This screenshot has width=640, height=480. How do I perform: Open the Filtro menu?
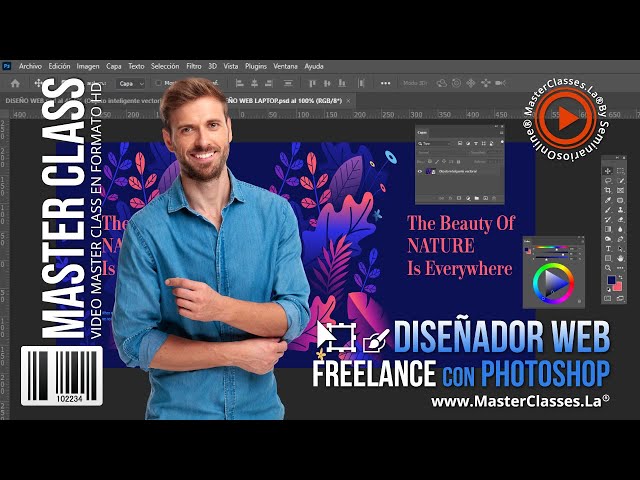point(194,66)
